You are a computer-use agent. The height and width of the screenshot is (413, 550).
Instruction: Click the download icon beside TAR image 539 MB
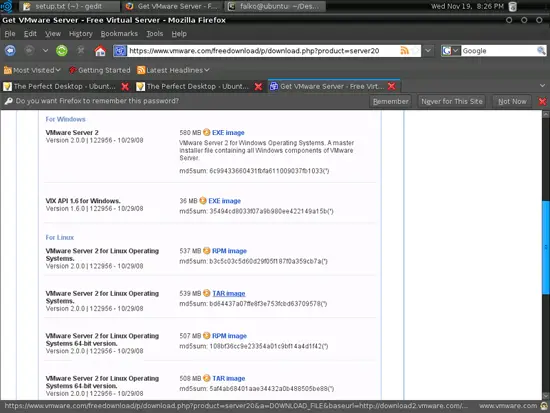(207, 293)
